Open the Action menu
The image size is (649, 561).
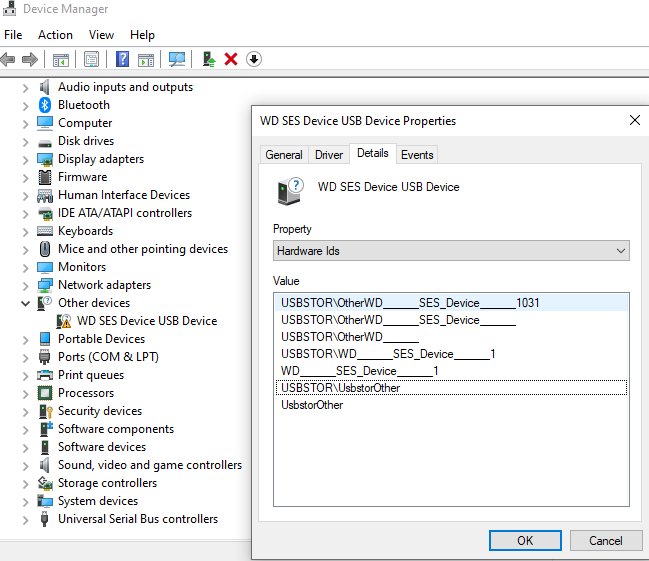55,35
